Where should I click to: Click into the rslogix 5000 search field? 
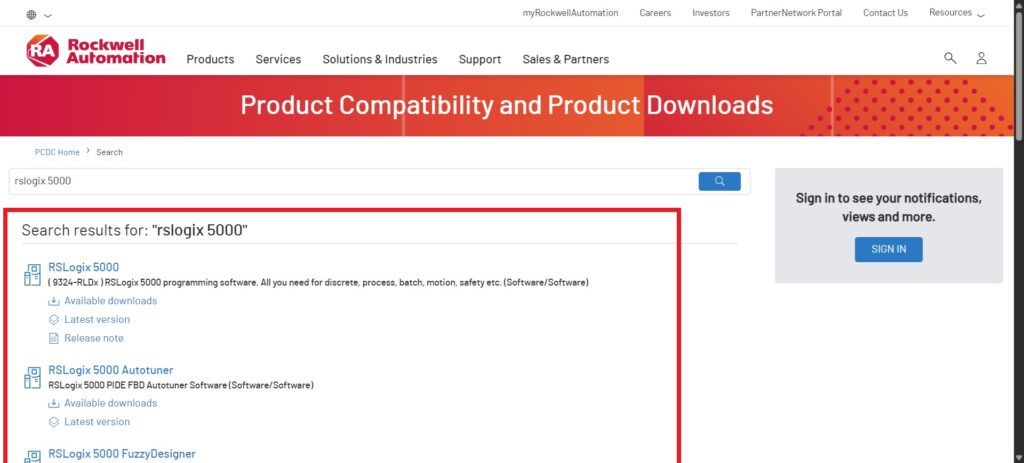tap(350, 181)
